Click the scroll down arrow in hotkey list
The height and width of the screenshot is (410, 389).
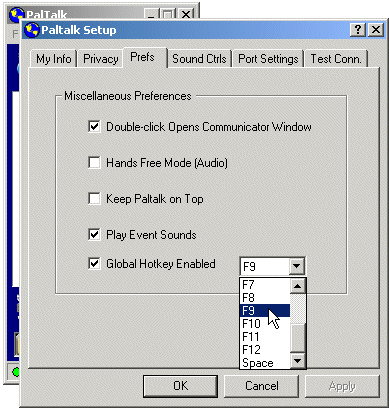[297, 361]
